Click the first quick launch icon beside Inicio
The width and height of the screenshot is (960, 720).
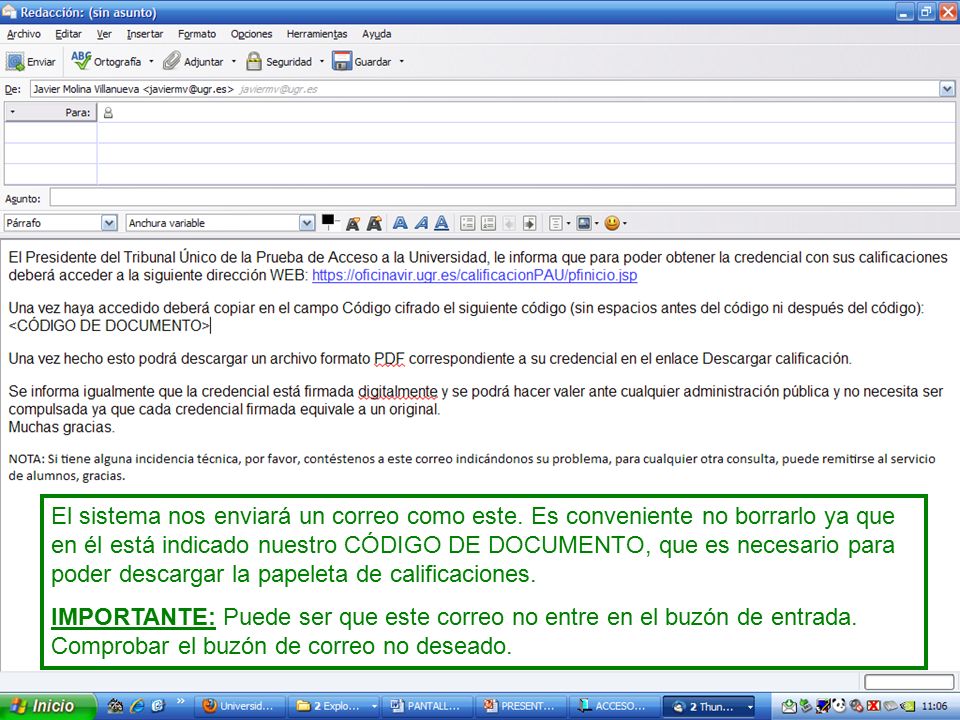click(x=114, y=706)
